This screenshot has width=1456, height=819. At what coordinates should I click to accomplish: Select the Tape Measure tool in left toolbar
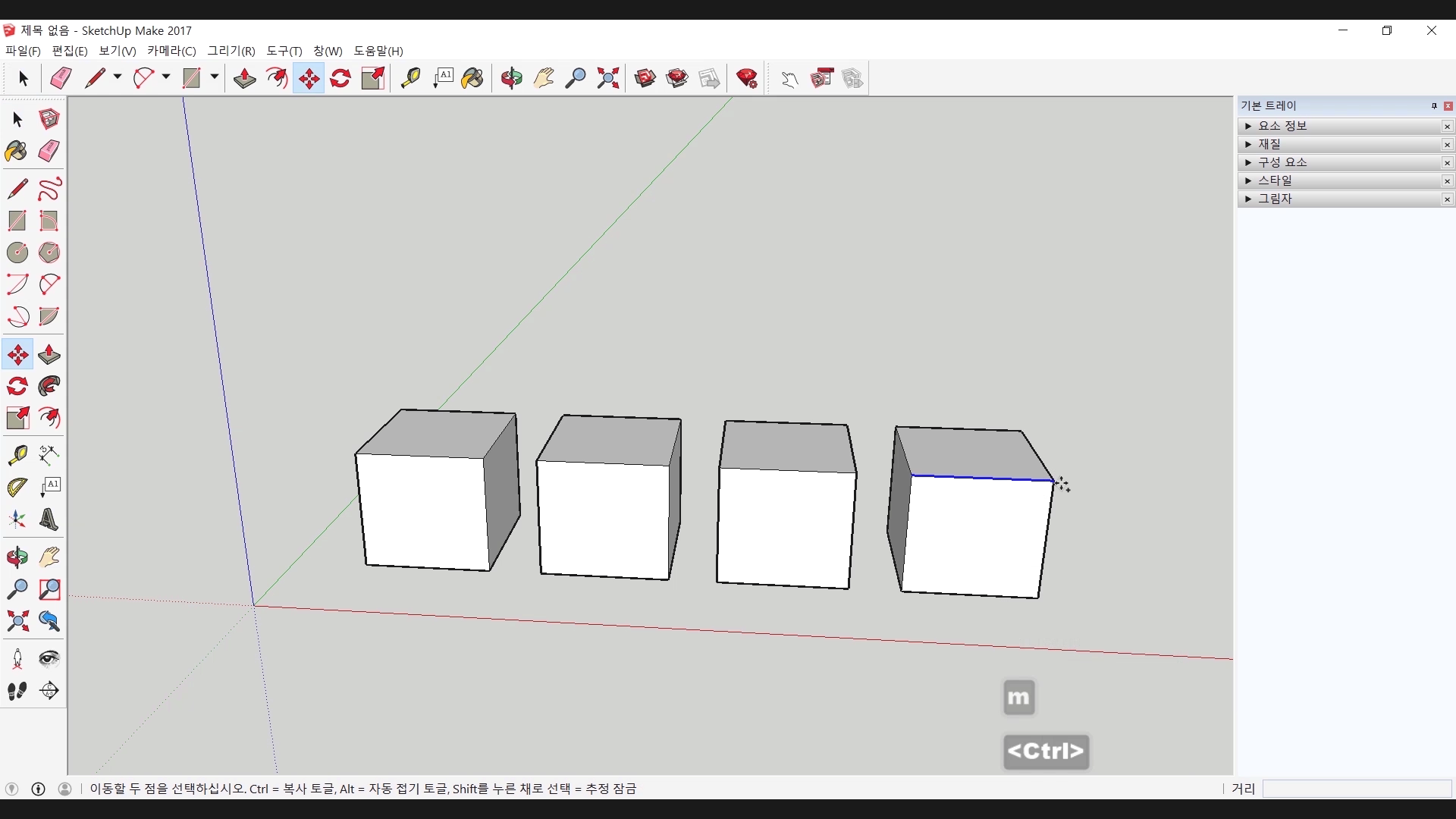[17, 454]
